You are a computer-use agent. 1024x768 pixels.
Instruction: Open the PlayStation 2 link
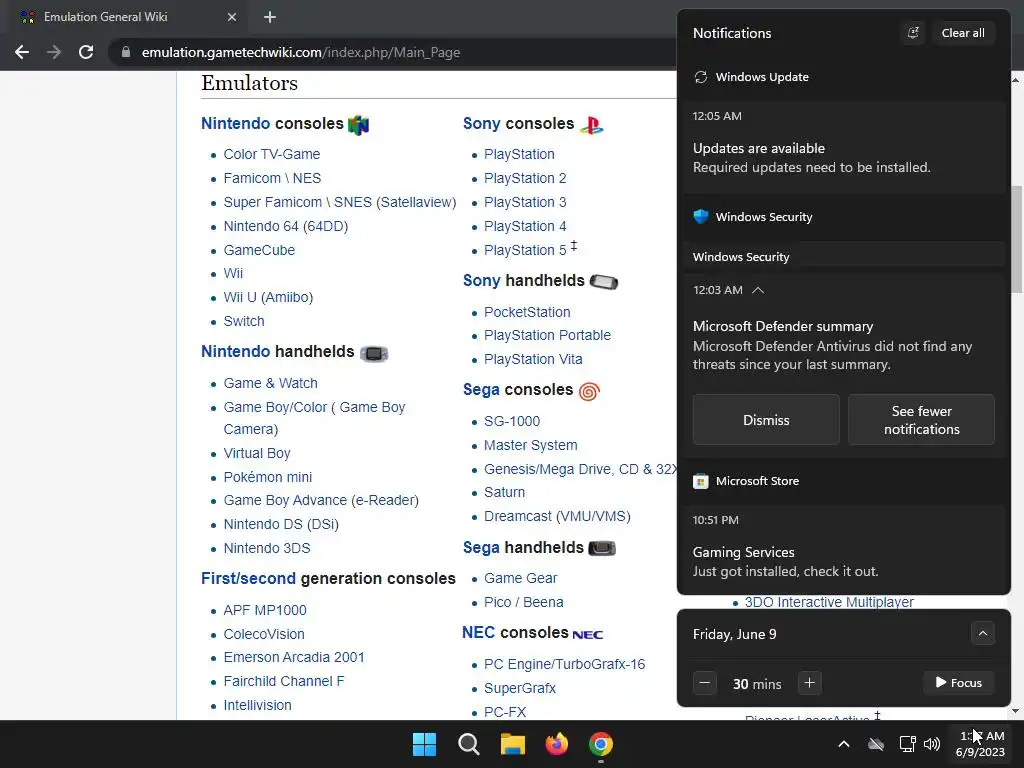click(x=525, y=178)
